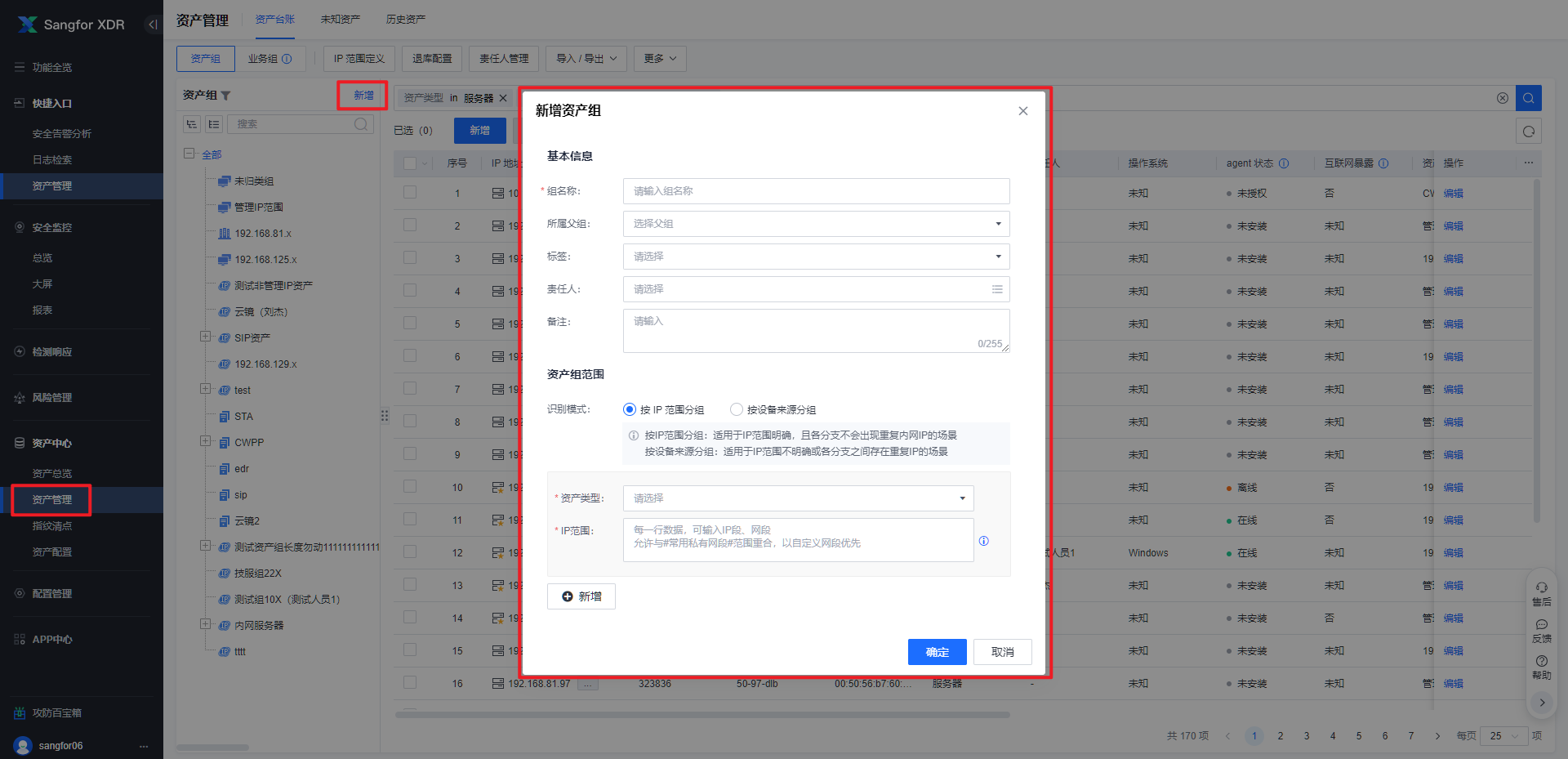Click the blue search magnifier button

(x=1528, y=98)
